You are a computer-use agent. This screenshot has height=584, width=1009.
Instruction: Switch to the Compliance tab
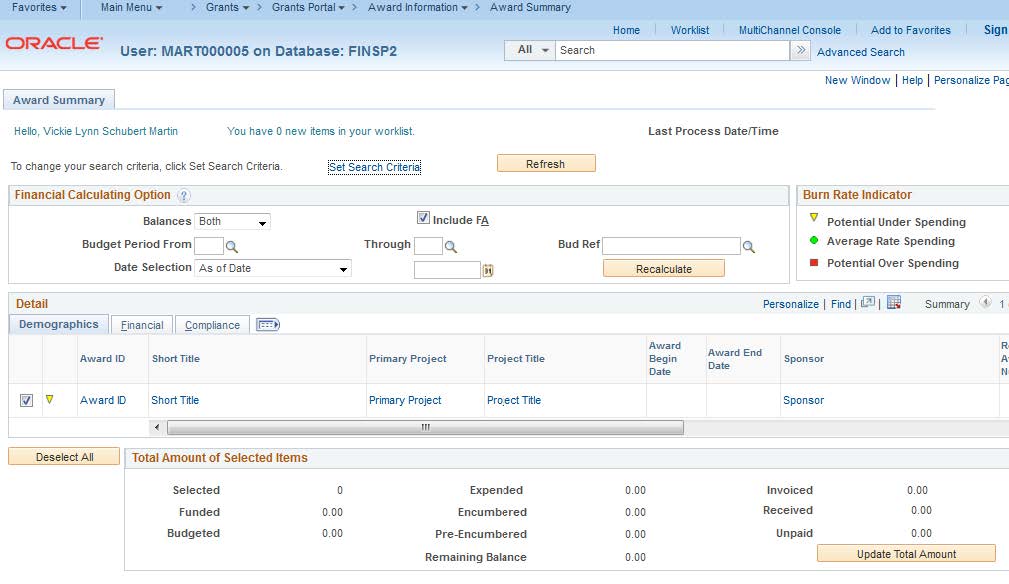tap(212, 325)
